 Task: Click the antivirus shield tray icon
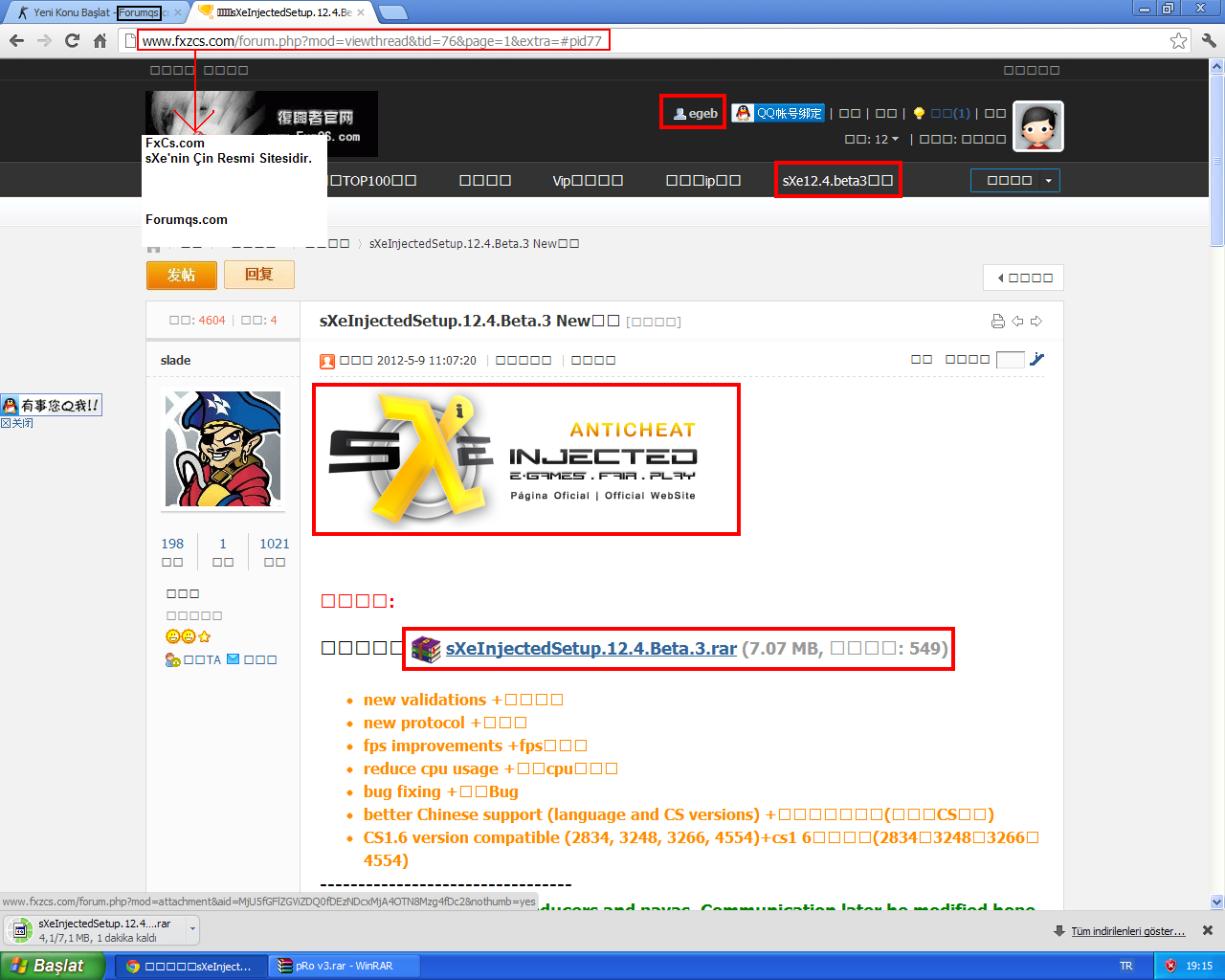[1169, 966]
